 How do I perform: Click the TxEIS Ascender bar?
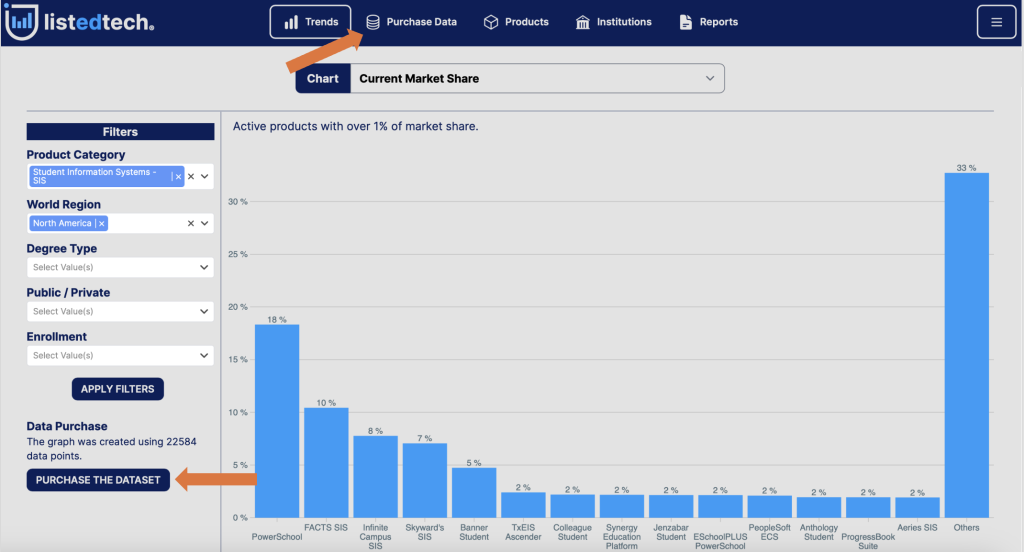[x=523, y=505]
